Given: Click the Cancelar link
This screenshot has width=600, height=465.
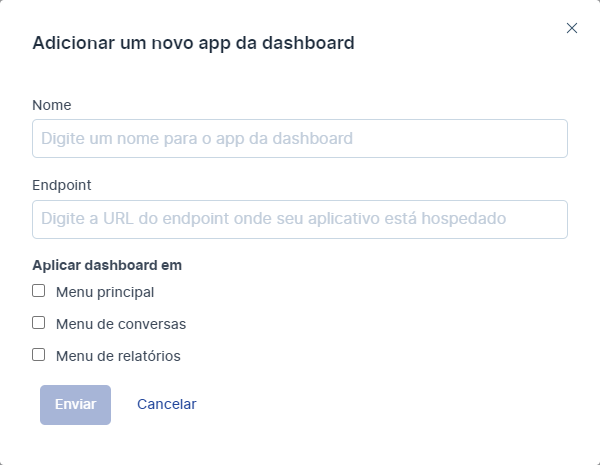Looking at the screenshot, I should (167, 405).
